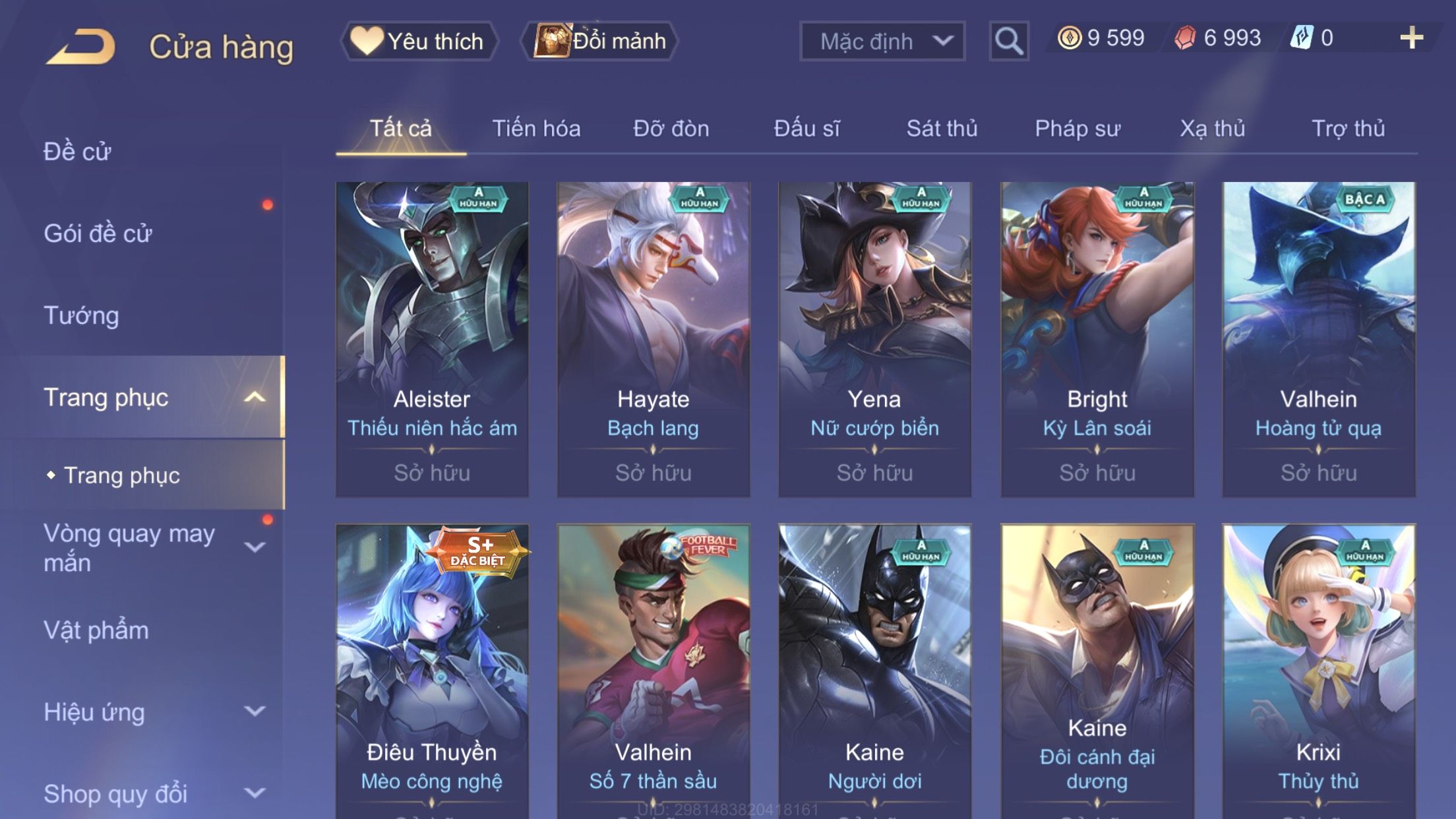Expand the Hiệu ứng sidebar section
1456x819 pixels.
pos(255,711)
